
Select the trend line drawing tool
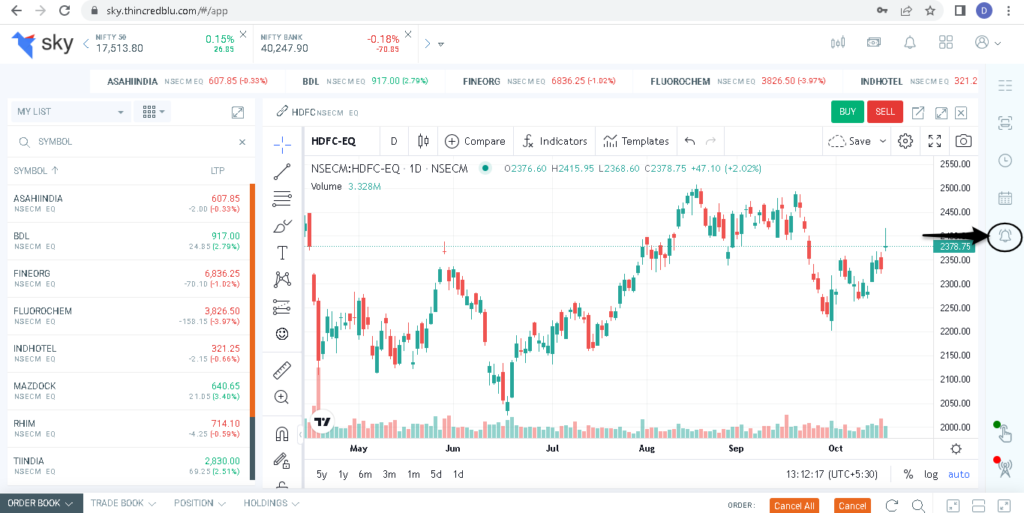coord(282,172)
